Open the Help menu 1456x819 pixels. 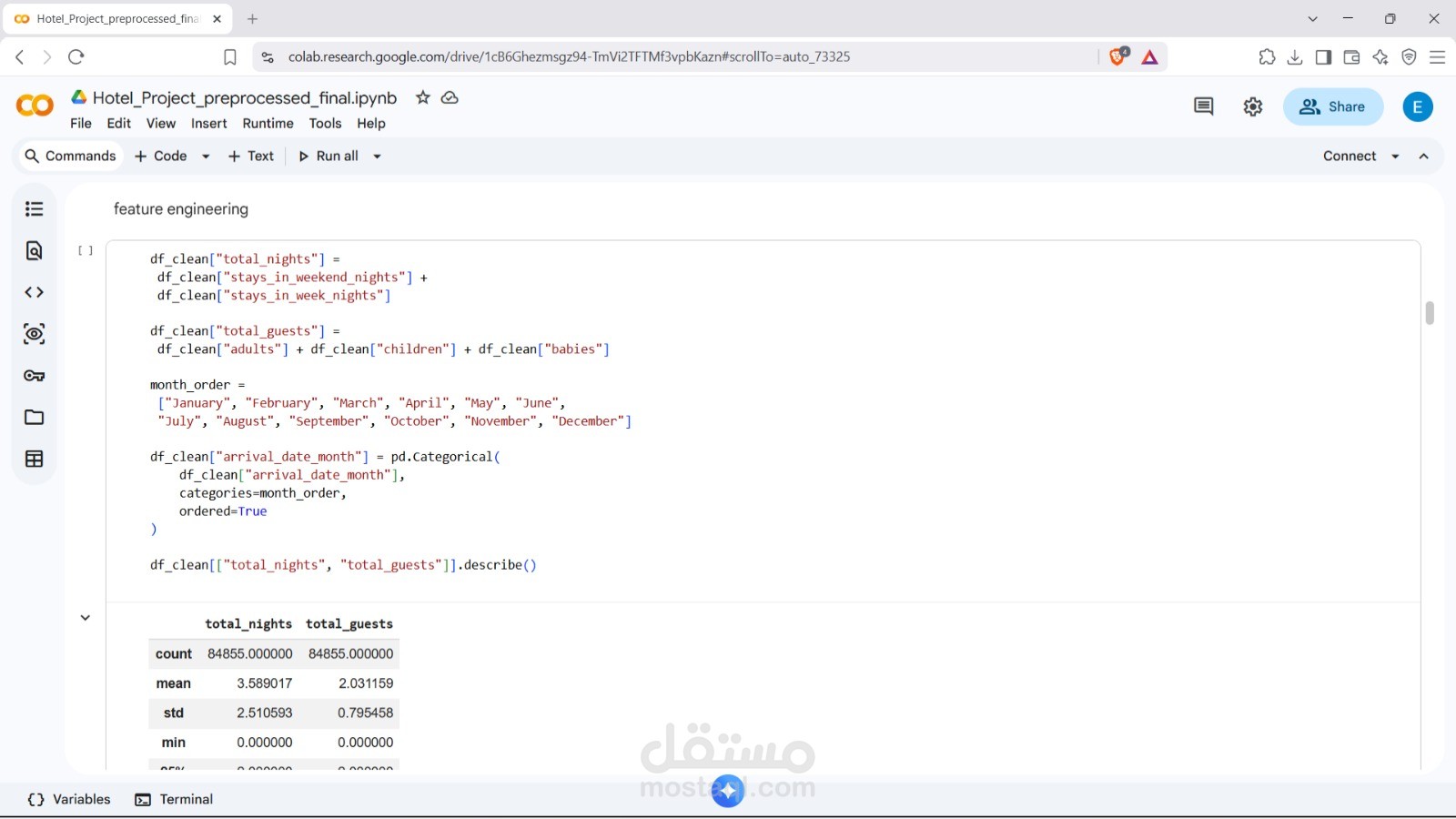point(371,124)
